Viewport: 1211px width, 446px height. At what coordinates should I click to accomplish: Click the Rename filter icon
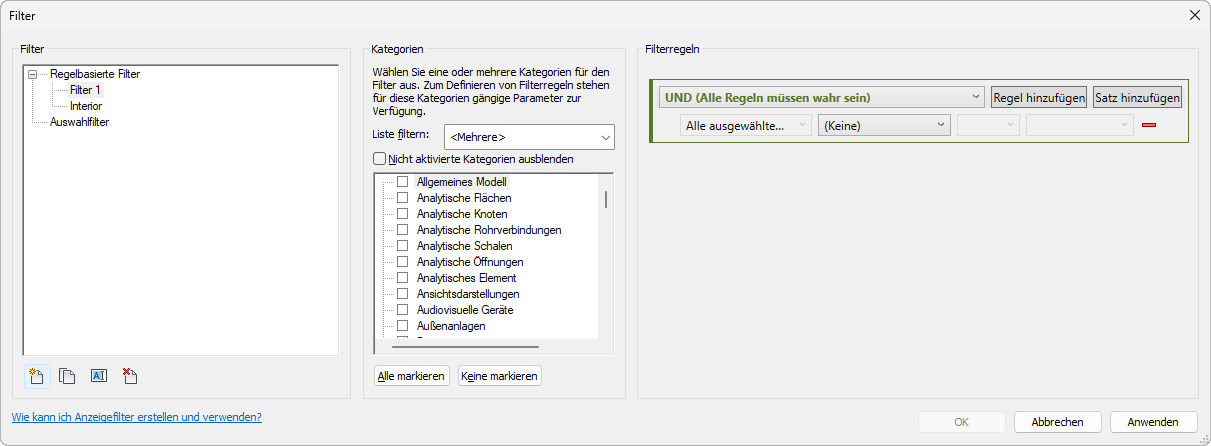pyautogui.click(x=98, y=376)
